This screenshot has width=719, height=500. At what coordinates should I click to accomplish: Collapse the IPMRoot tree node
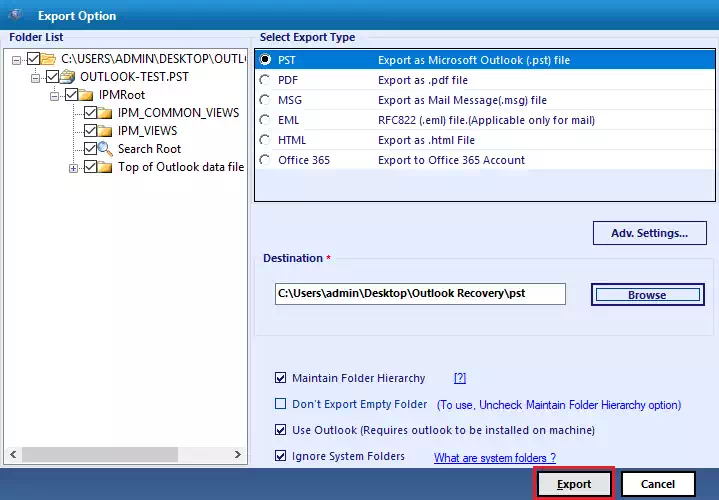click(55, 96)
